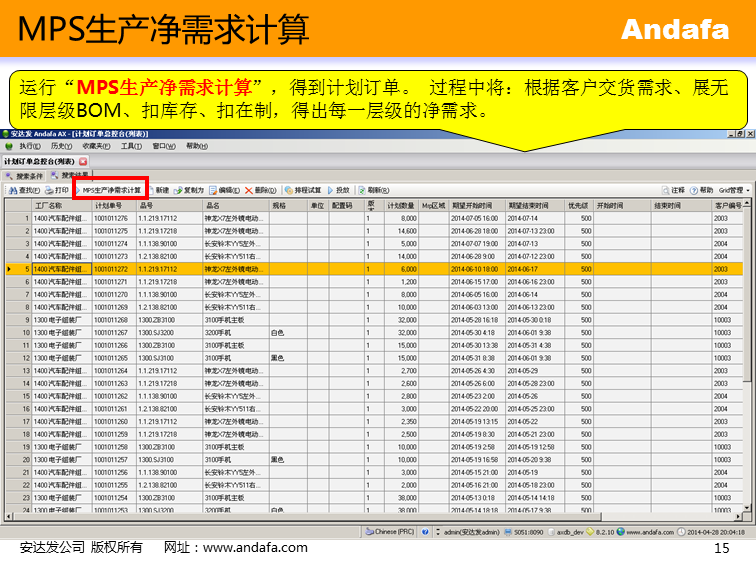
Task: Close the 计划订单总控台(列表) tab
Action: click(83, 160)
